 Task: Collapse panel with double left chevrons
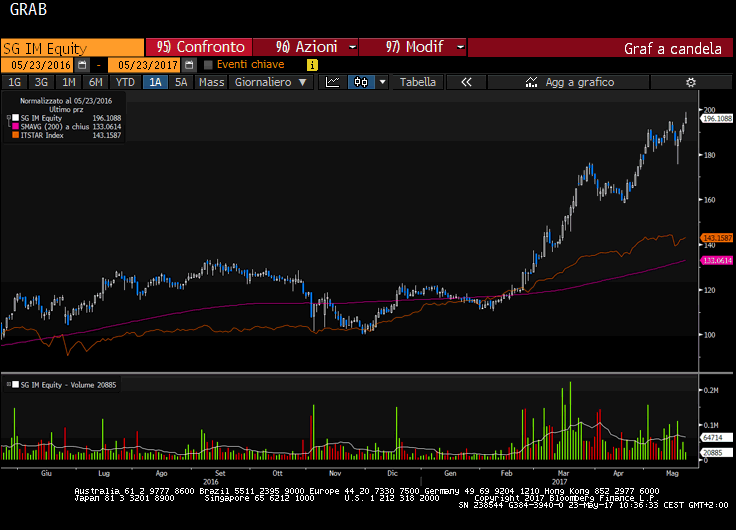point(465,82)
